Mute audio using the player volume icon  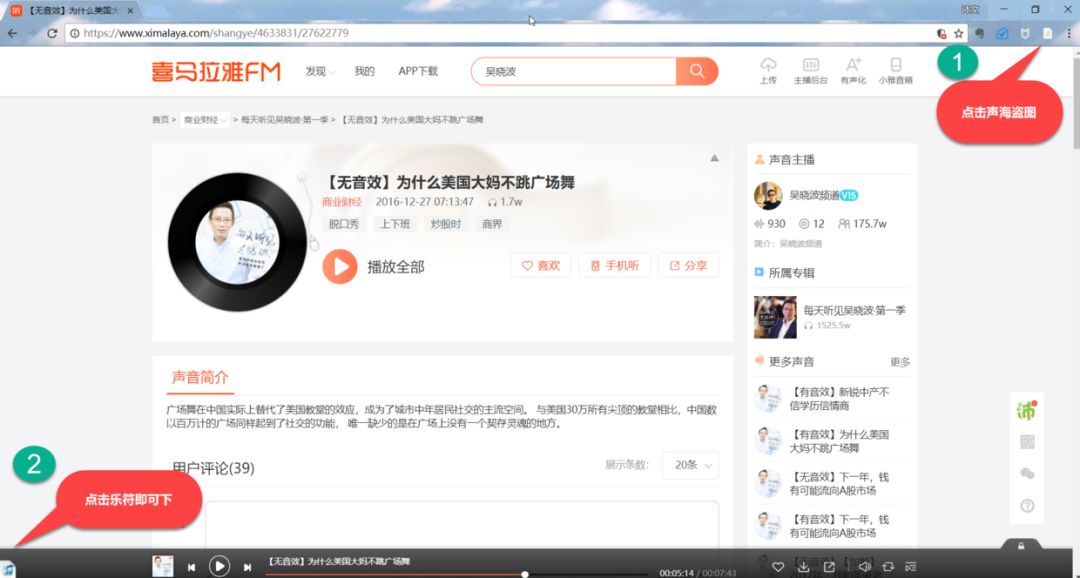[x=865, y=566]
